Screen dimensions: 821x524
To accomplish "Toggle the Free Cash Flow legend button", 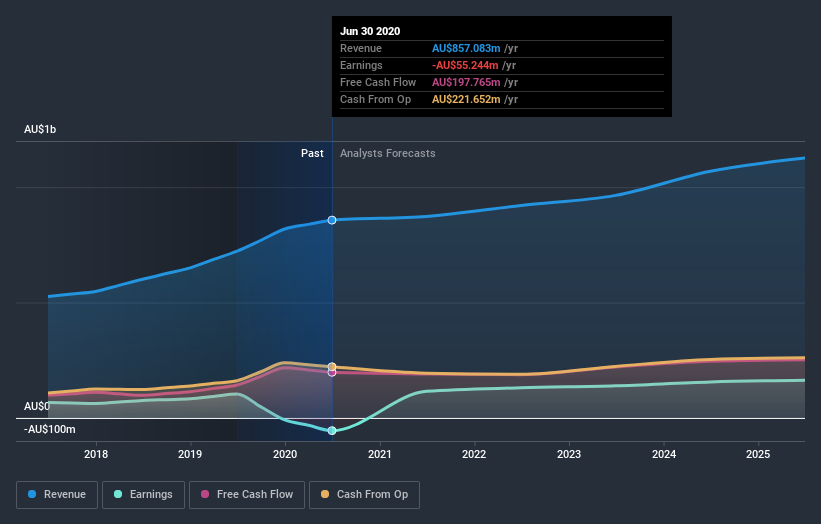I will click(247, 495).
